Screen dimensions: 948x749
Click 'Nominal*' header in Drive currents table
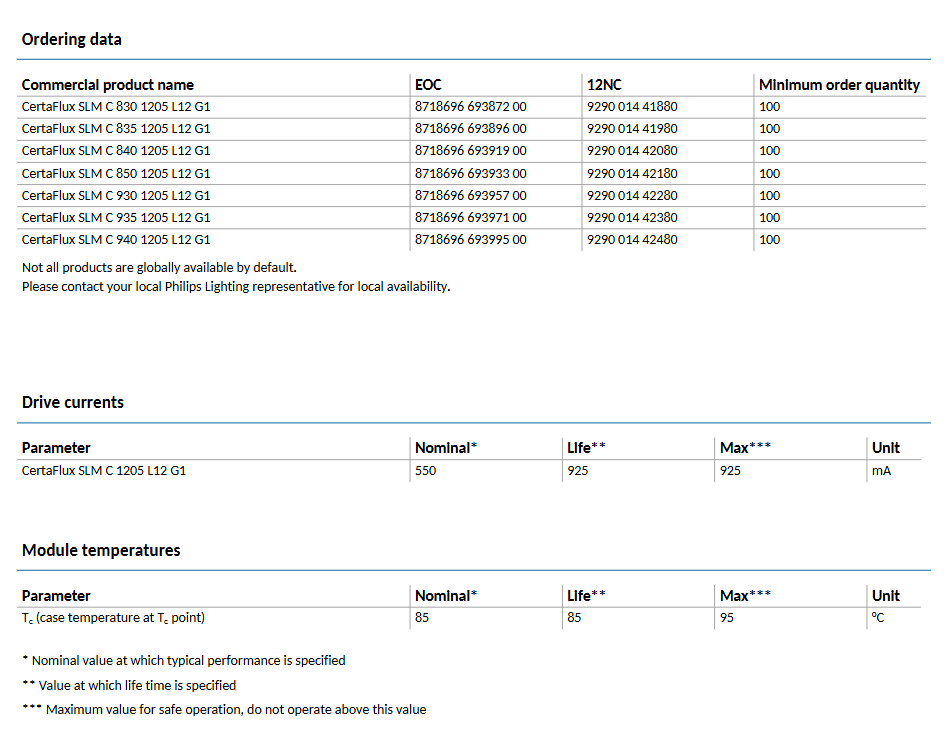click(446, 448)
